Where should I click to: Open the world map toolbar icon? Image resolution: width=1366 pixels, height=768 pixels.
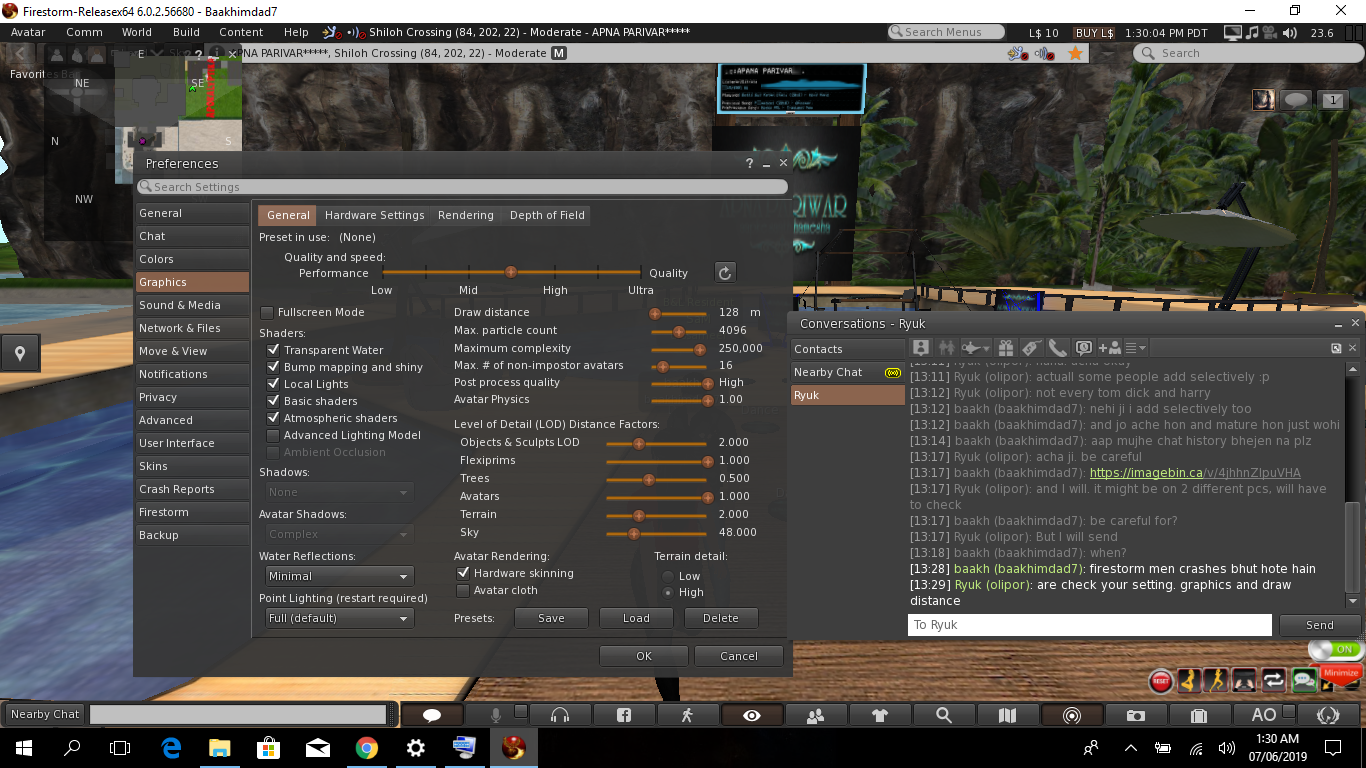click(1008, 715)
